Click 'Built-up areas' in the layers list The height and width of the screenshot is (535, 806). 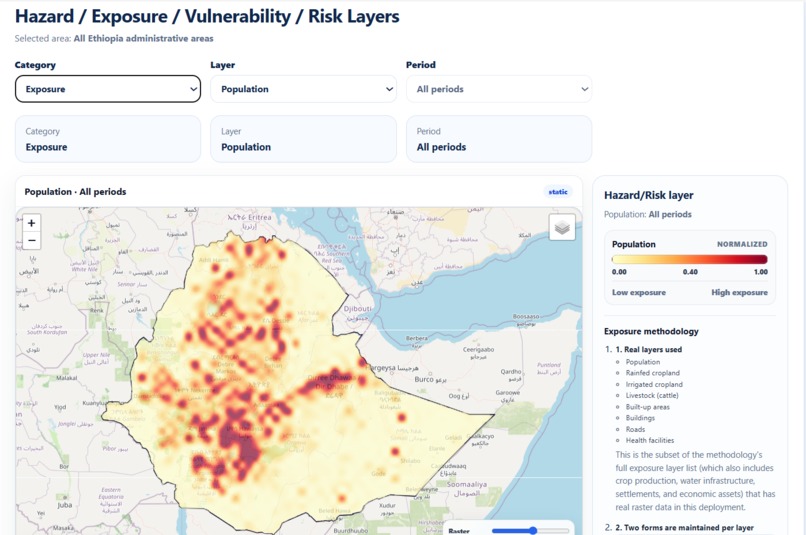(647, 407)
